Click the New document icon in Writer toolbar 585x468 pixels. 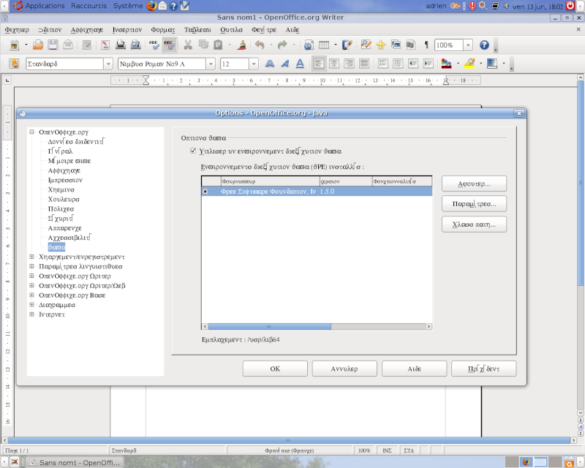[14, 45]
